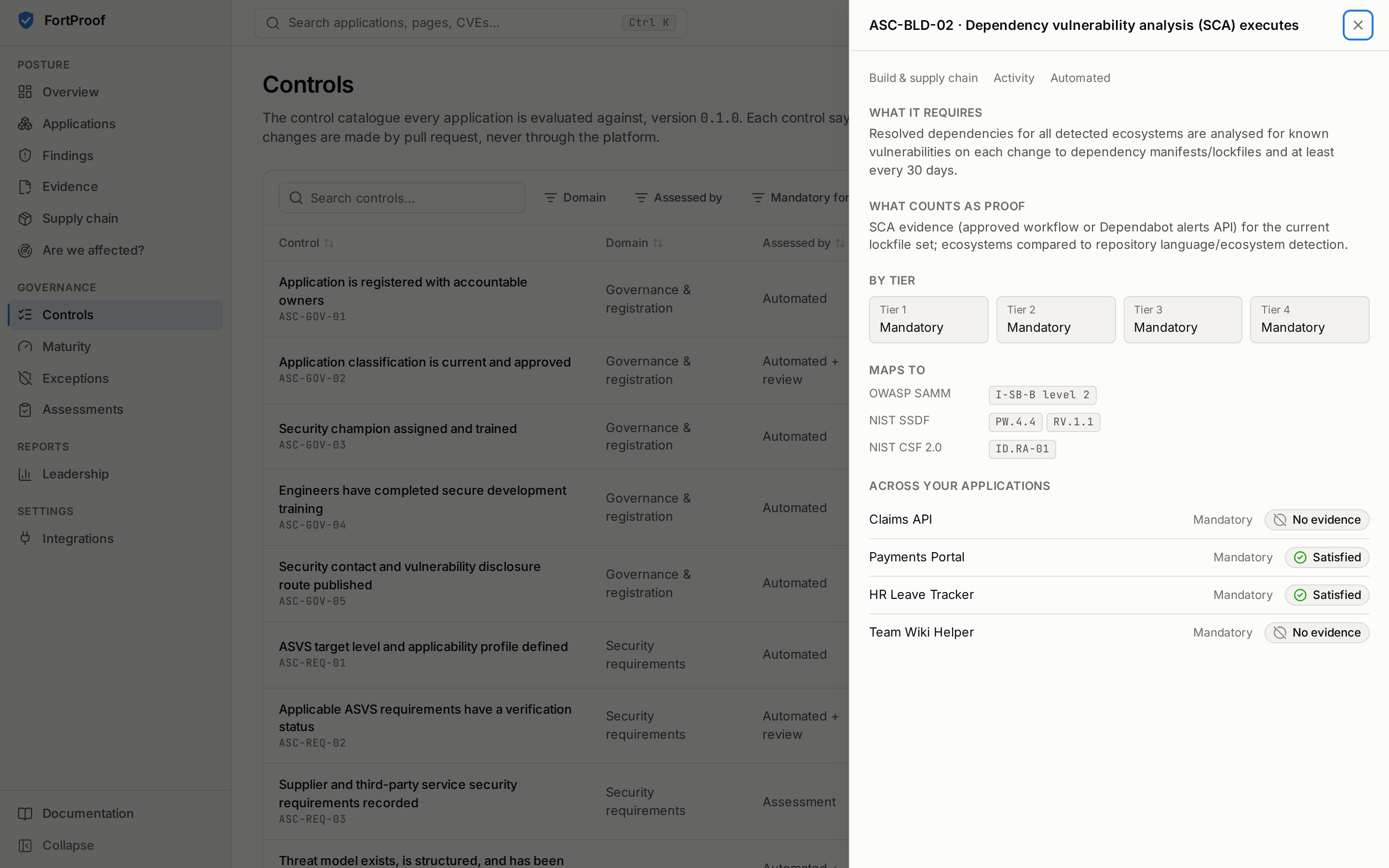The width and height of the screenshot is (1389, 868).
Task: Click the Applications sidebar icon
Action: tap(25, 124)
